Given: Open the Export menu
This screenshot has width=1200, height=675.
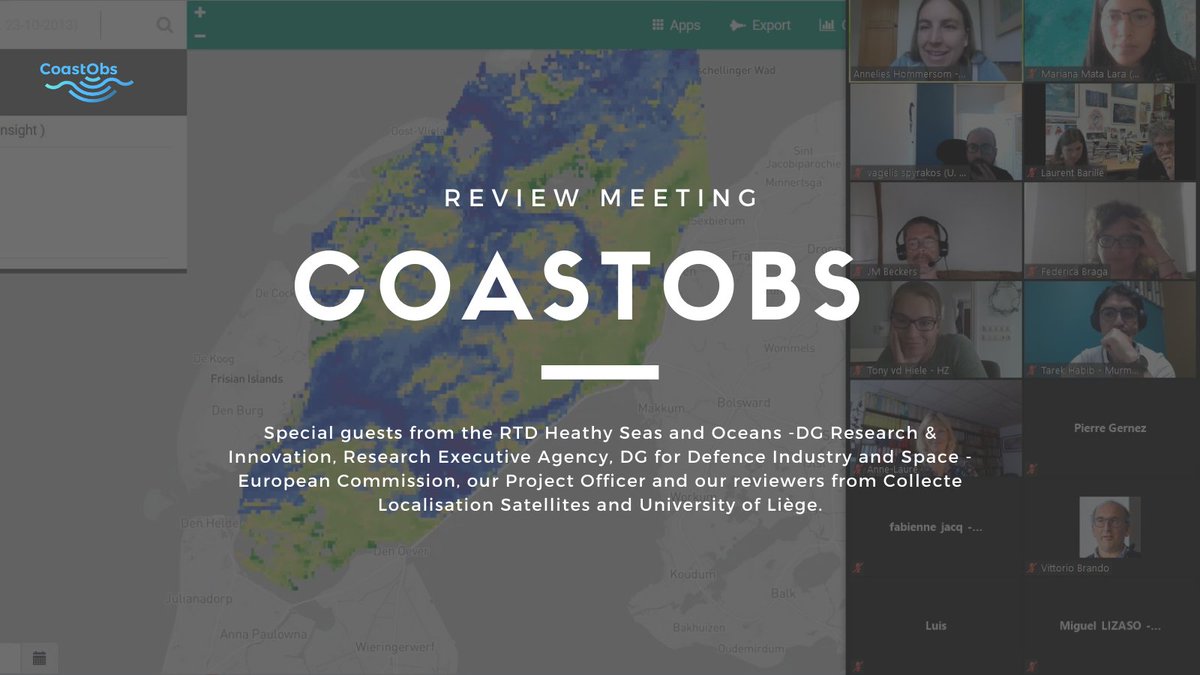Looking at the screenshot, I should pyautogui.click(x=760, y=25).
